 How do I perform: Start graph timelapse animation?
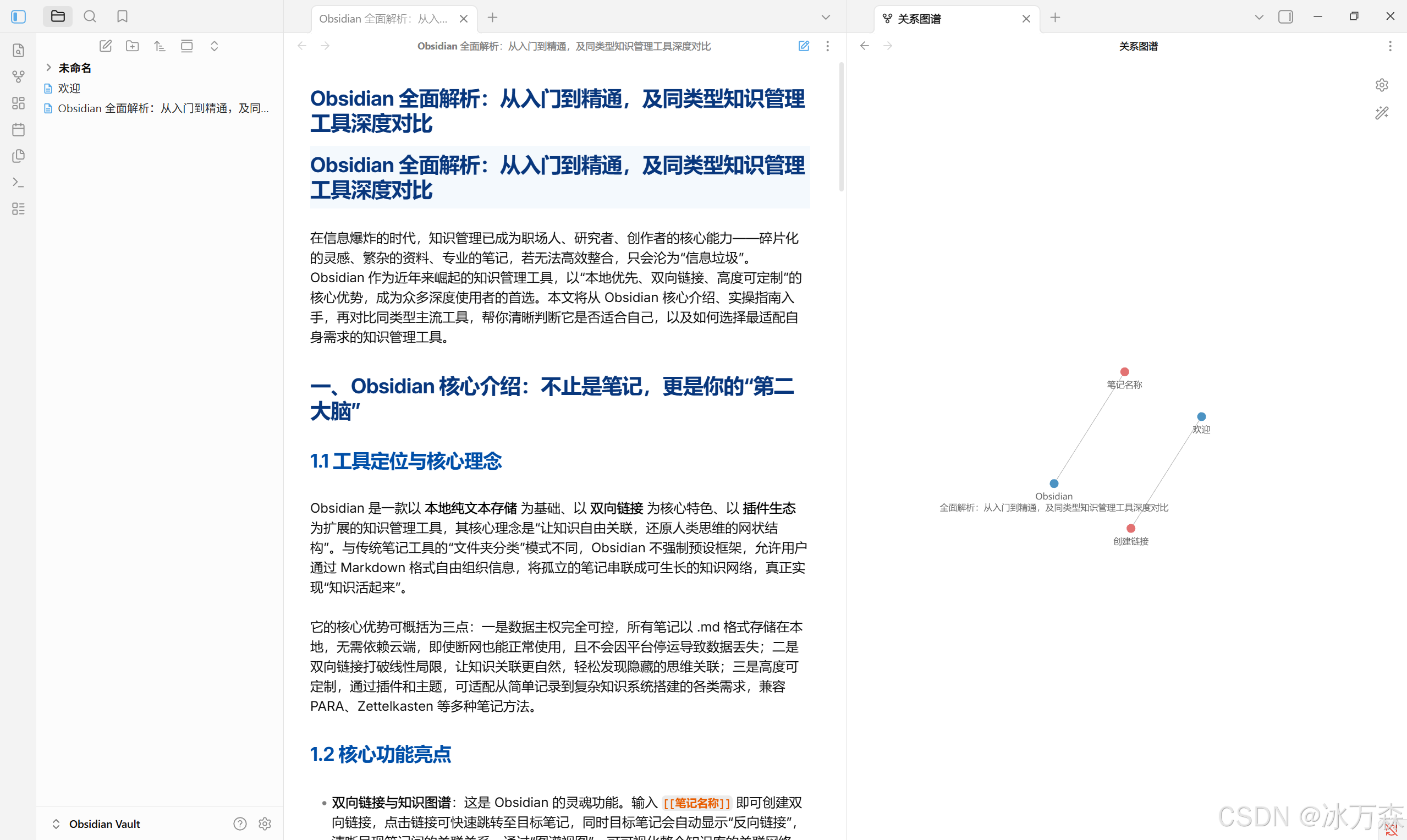(x=1382, y=113)
